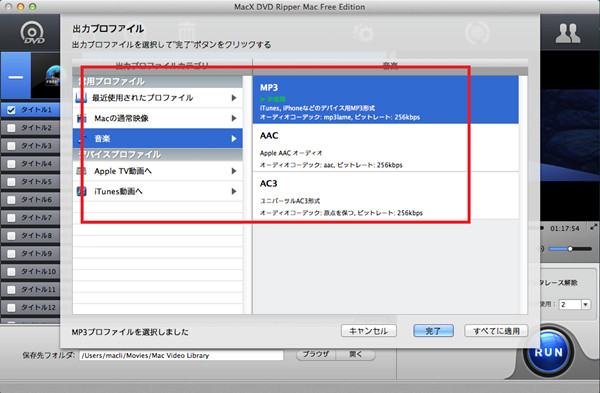This screenshot has height=393, width=600.
Task: Choose the AC3 output profile
Action: pyautogui.click(x=386, y=196)
